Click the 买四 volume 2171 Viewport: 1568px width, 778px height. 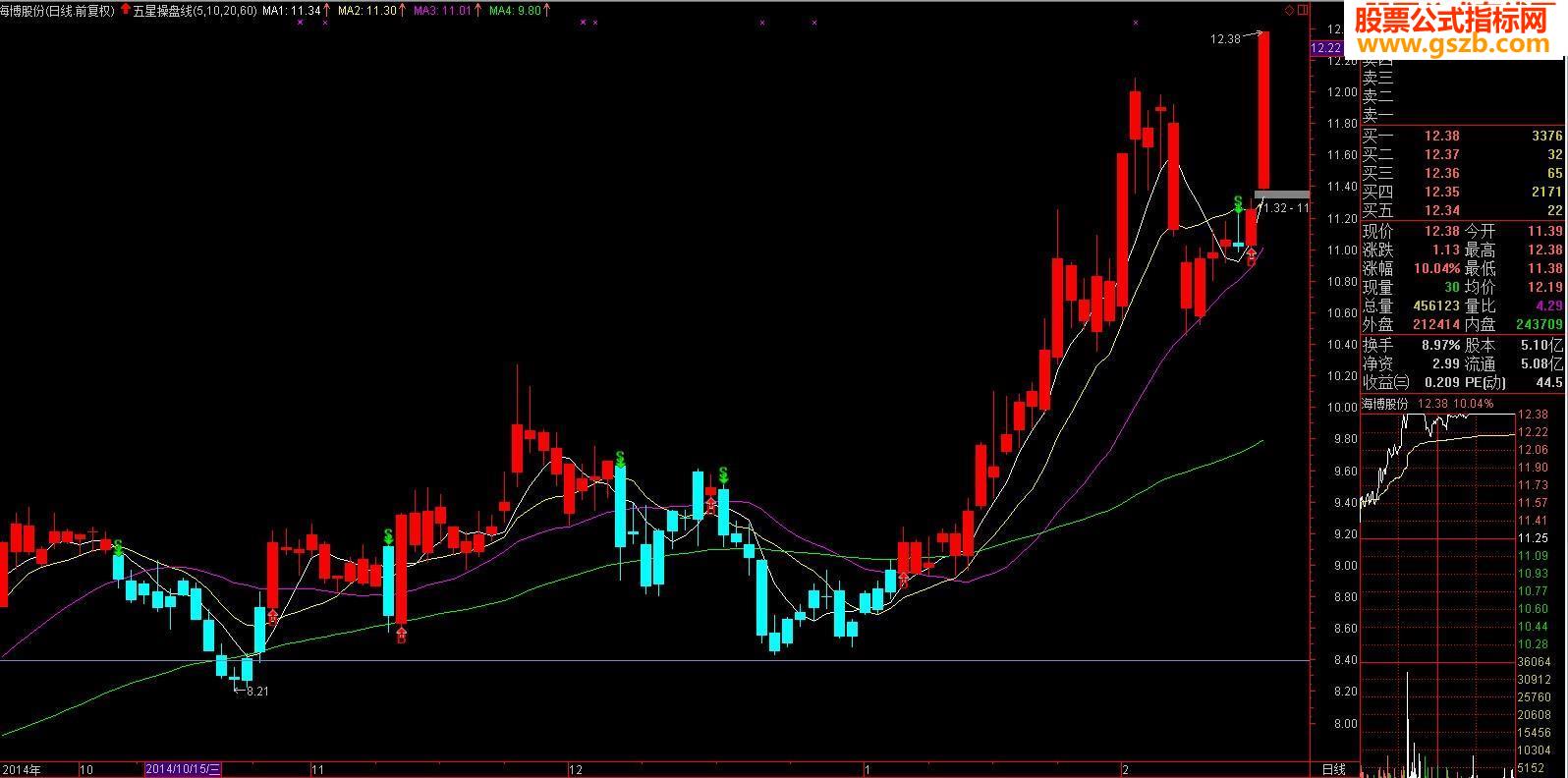pyautogui.click(x=1546, y=192)
